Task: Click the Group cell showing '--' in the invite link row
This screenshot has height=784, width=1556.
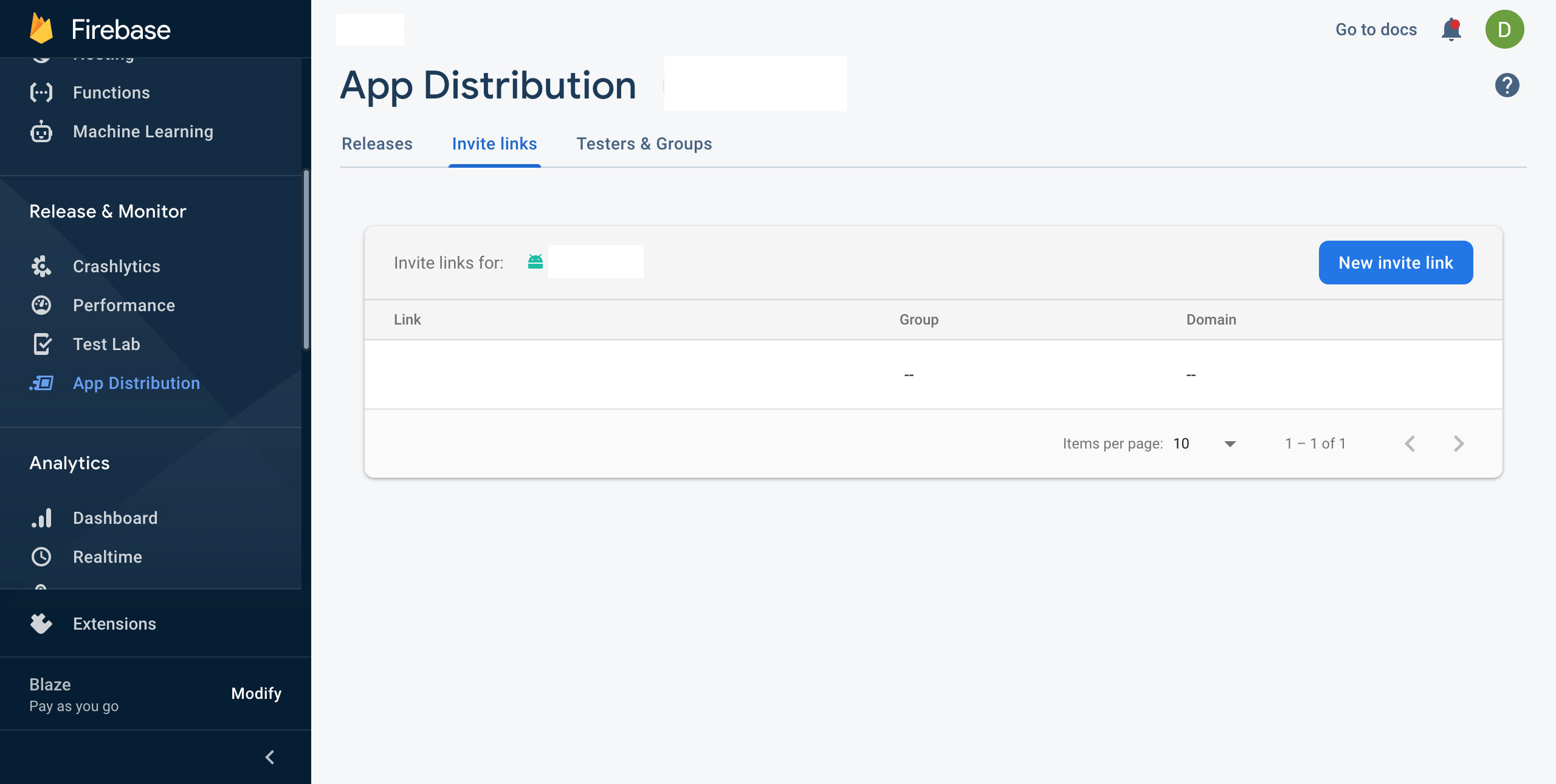Action: click(909, 375)
